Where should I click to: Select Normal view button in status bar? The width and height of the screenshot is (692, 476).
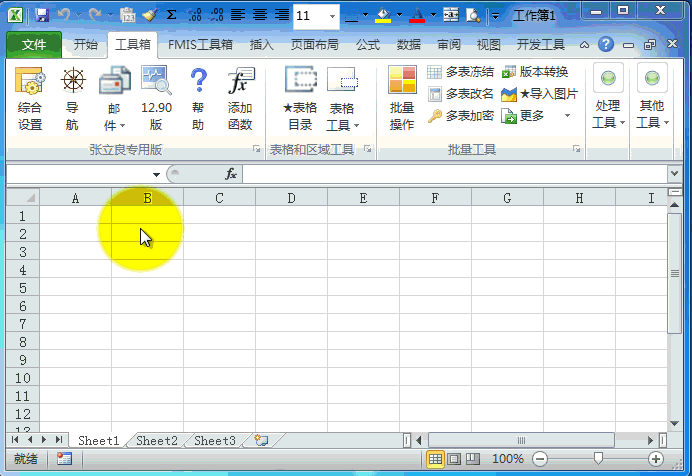click(x=436, y=458)
